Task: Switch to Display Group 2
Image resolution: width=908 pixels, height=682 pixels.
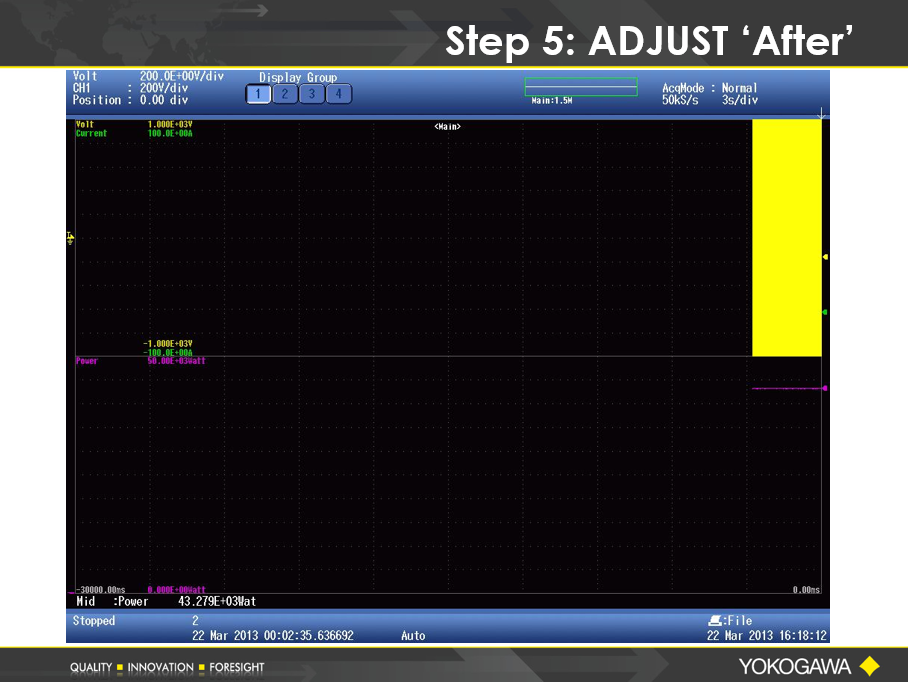Action: point(285,94)
